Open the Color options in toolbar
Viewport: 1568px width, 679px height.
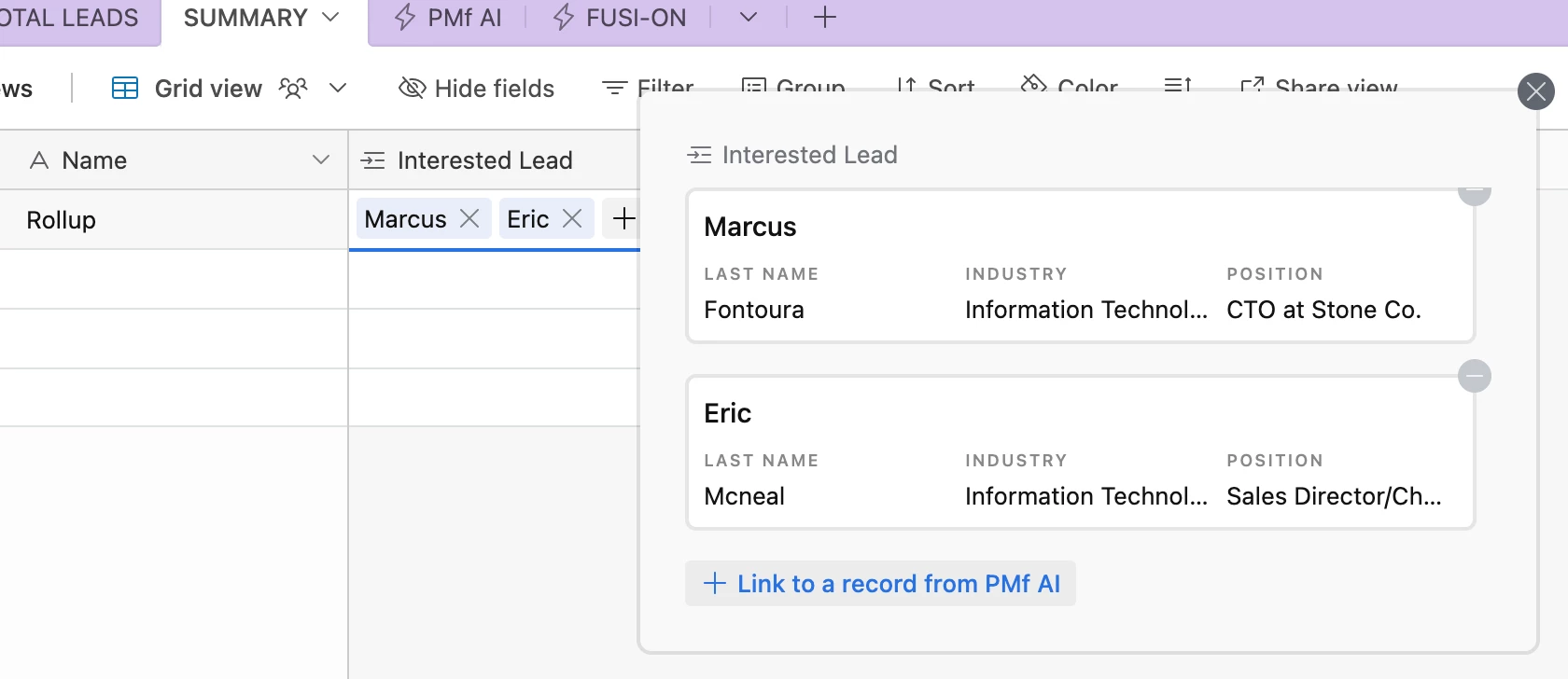click(1070, 85)
